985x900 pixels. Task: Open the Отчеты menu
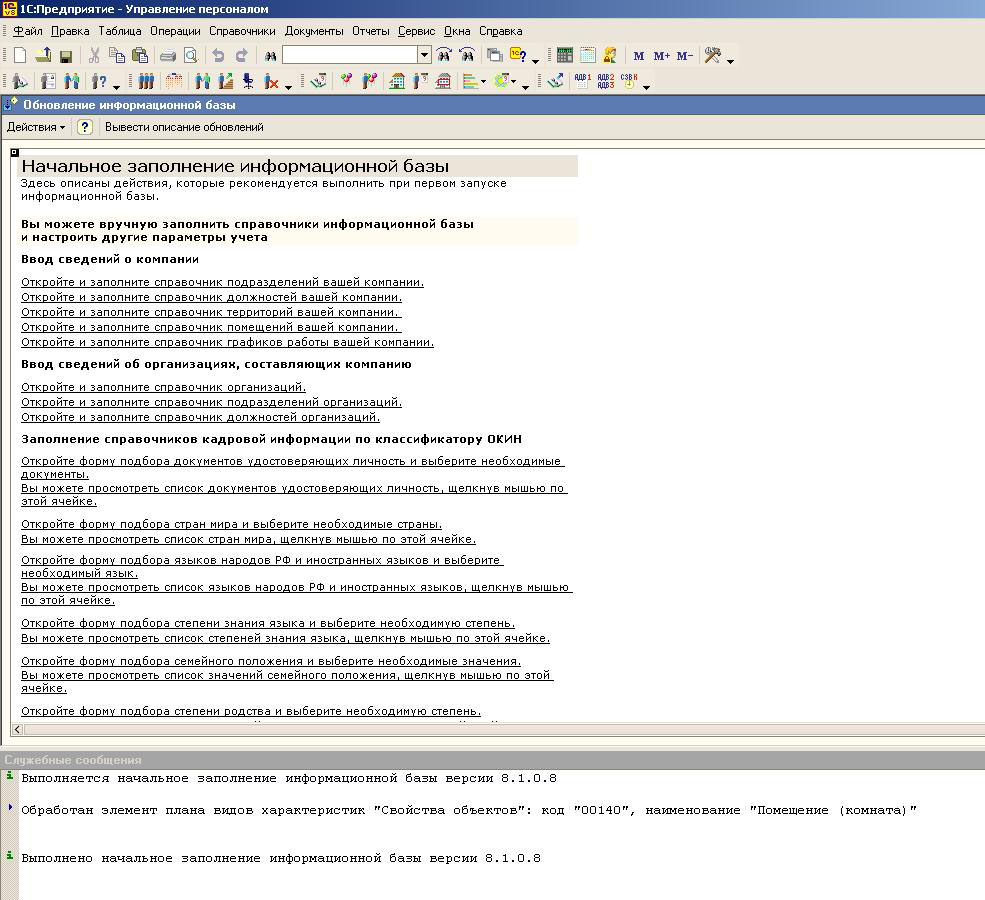coord(370,31)
